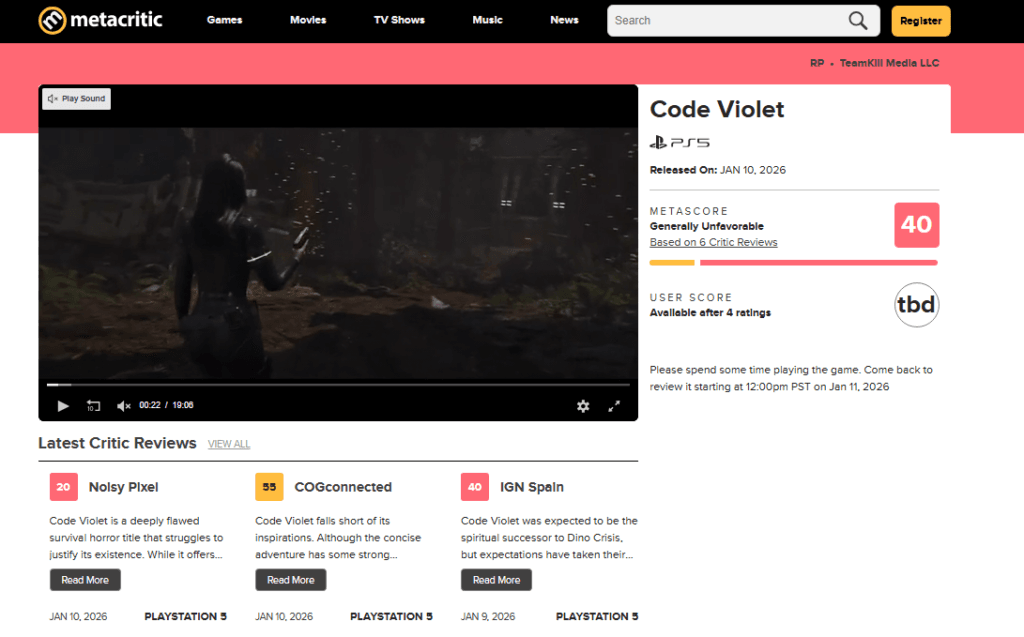The width and height of the screenshot is (1024, 637).
Task: Open video settings gear
Action: (x=583, y=406)
